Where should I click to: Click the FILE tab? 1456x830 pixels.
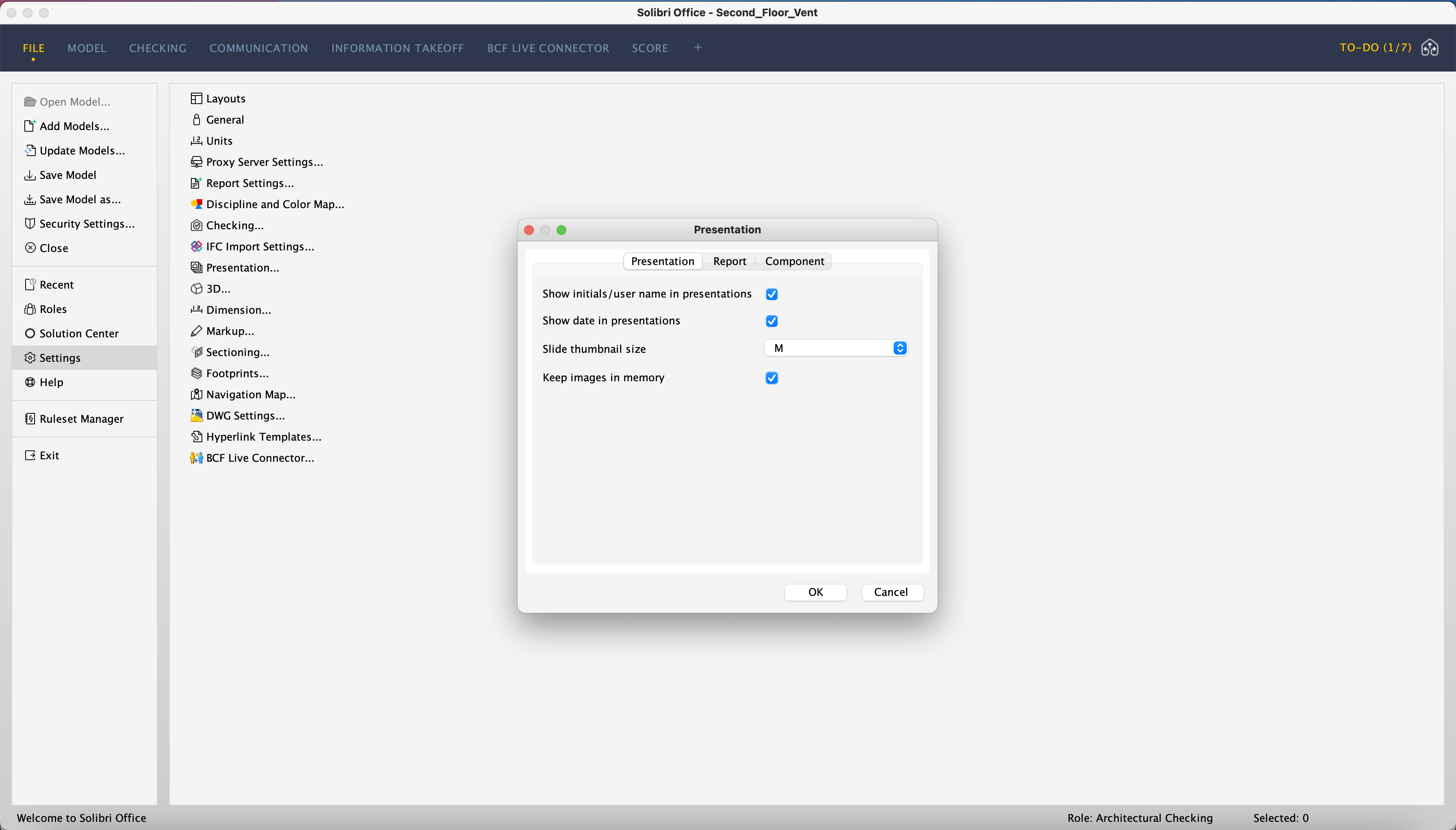point(34,48)
